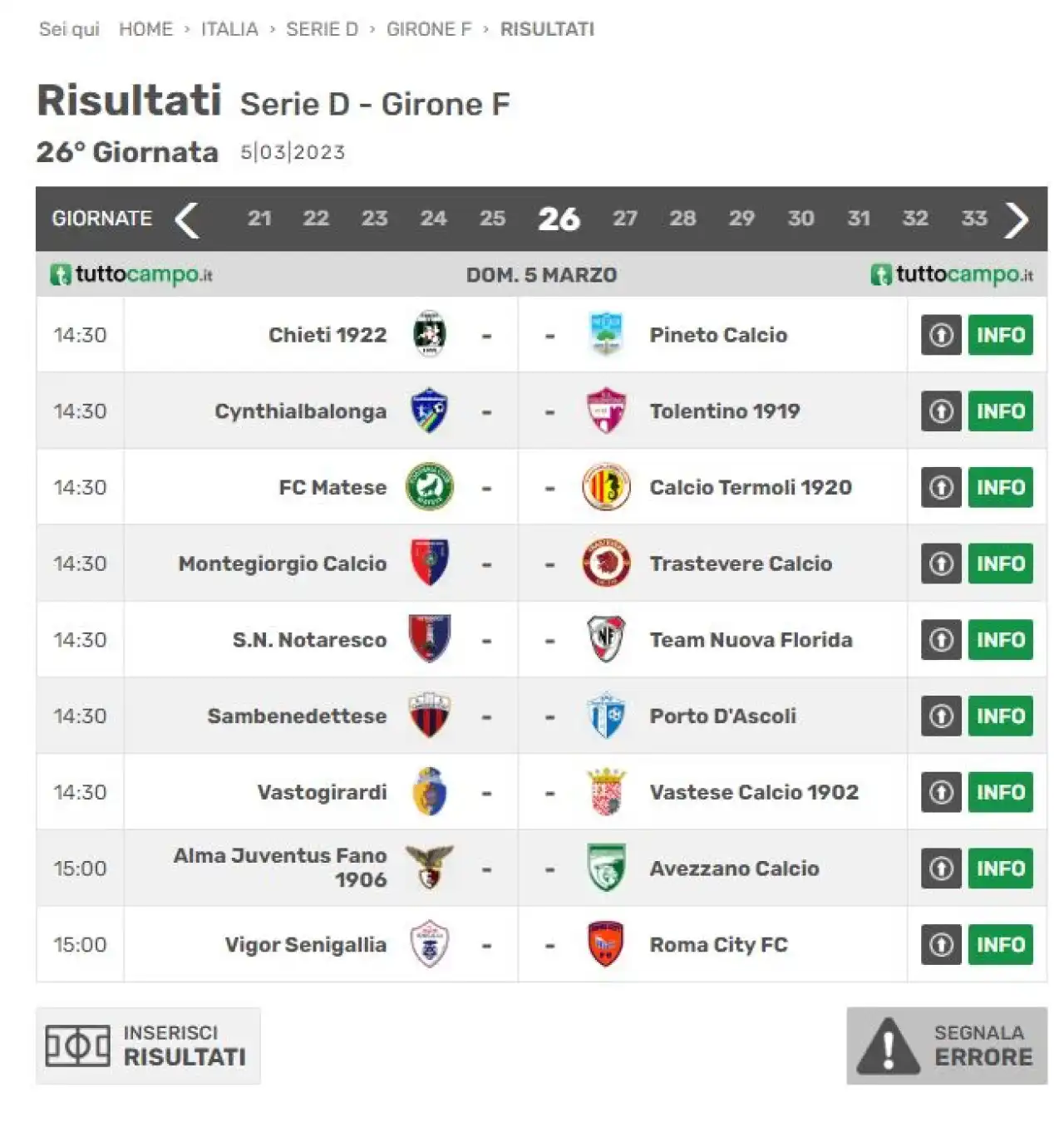The image size is (1064, 1127).
Task: Click the Inserisci Risultati button
Action: pyautogui.click(x=148, y=1046)
